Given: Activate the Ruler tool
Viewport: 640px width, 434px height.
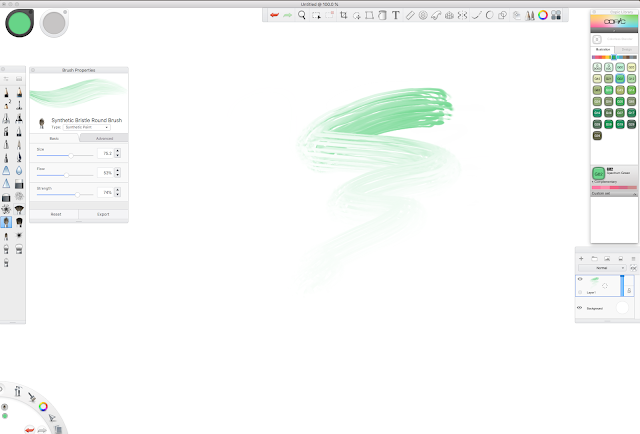Looking at the screenshot, I should point(410,15).
